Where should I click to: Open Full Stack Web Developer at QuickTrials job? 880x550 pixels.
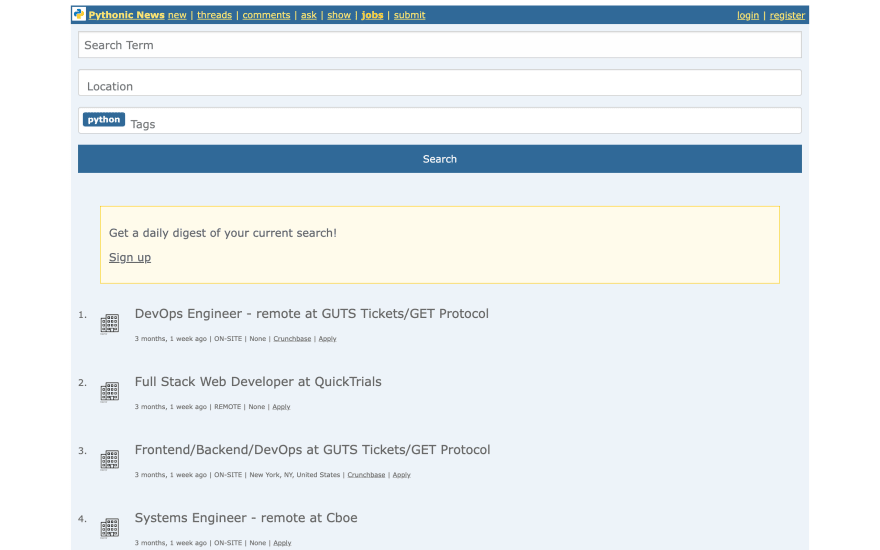pyautogui.click(x=258, y=382)
